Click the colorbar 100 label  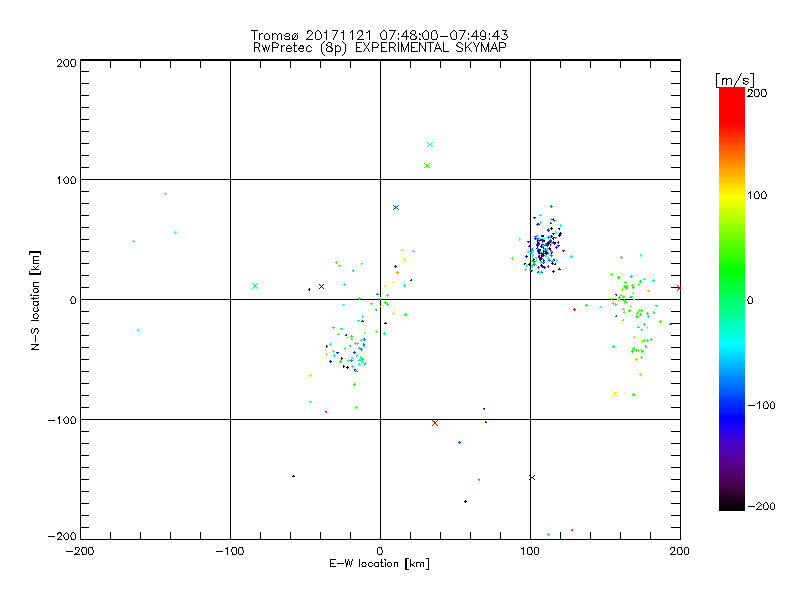tap(757, 195)
